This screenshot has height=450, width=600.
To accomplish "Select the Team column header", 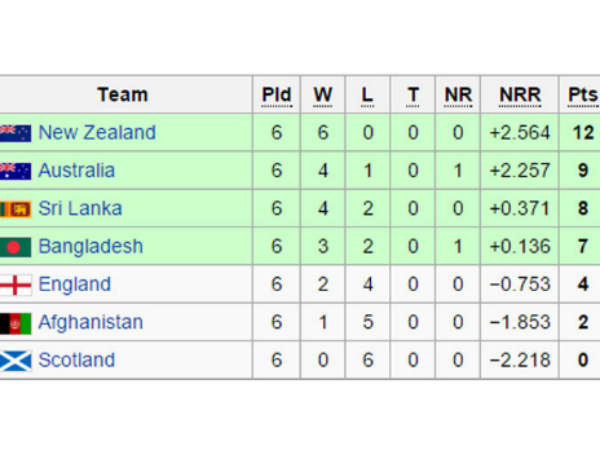I will 123,95.
